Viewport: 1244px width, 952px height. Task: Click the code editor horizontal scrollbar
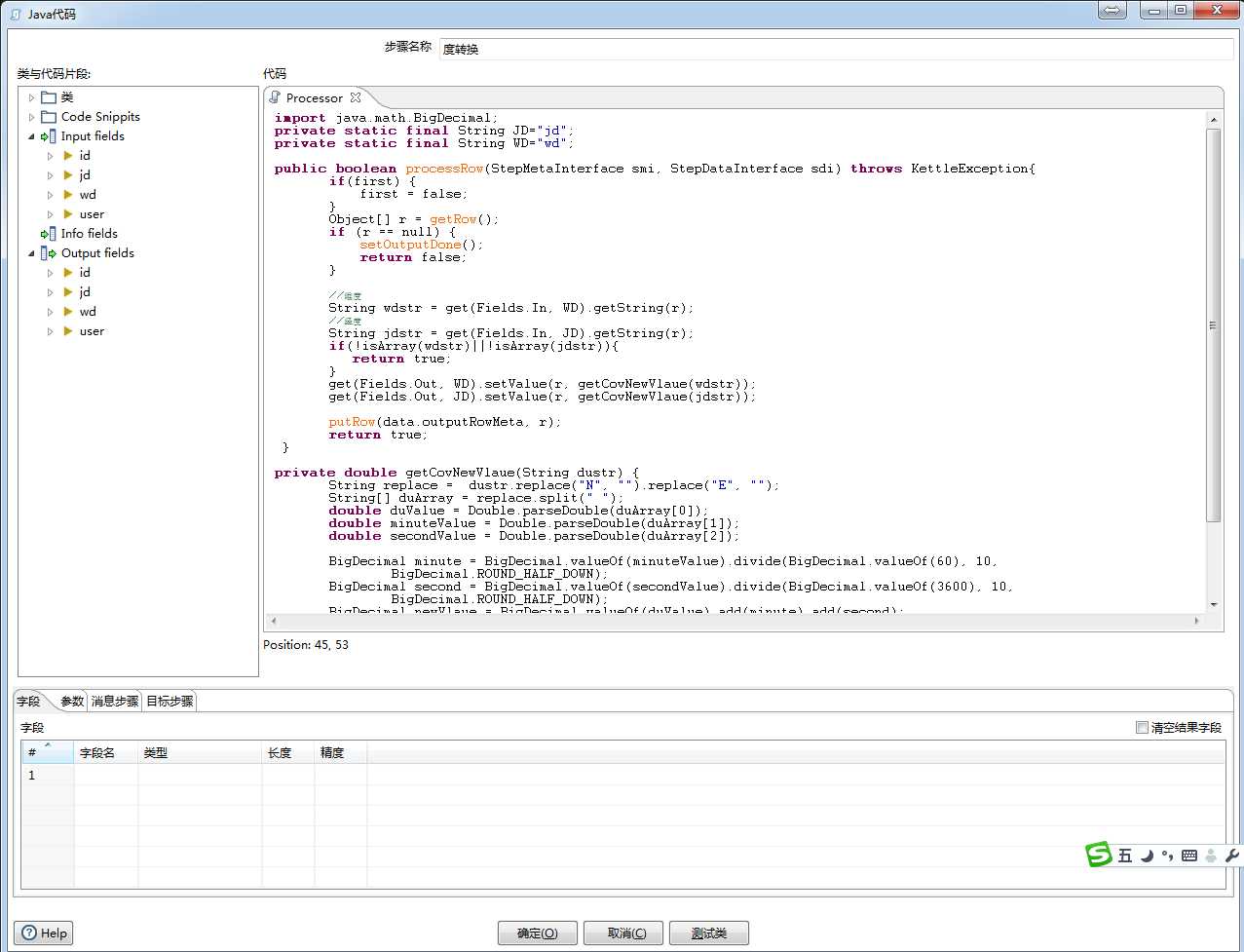click(734, 621)
